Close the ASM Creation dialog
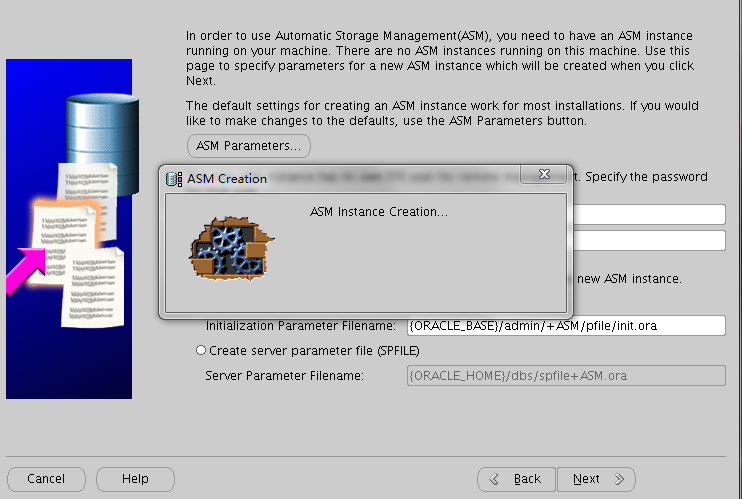This screenshot has width=742, height=499. [544, 174]
